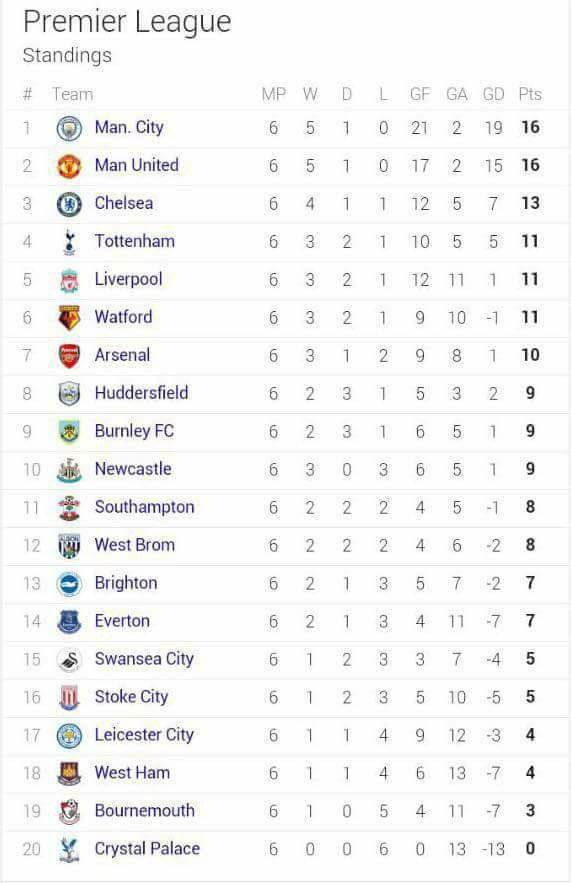The width and height of the screenshot is (571, 883).
Task: Open the Southampton team page
Action: [144, 507]
